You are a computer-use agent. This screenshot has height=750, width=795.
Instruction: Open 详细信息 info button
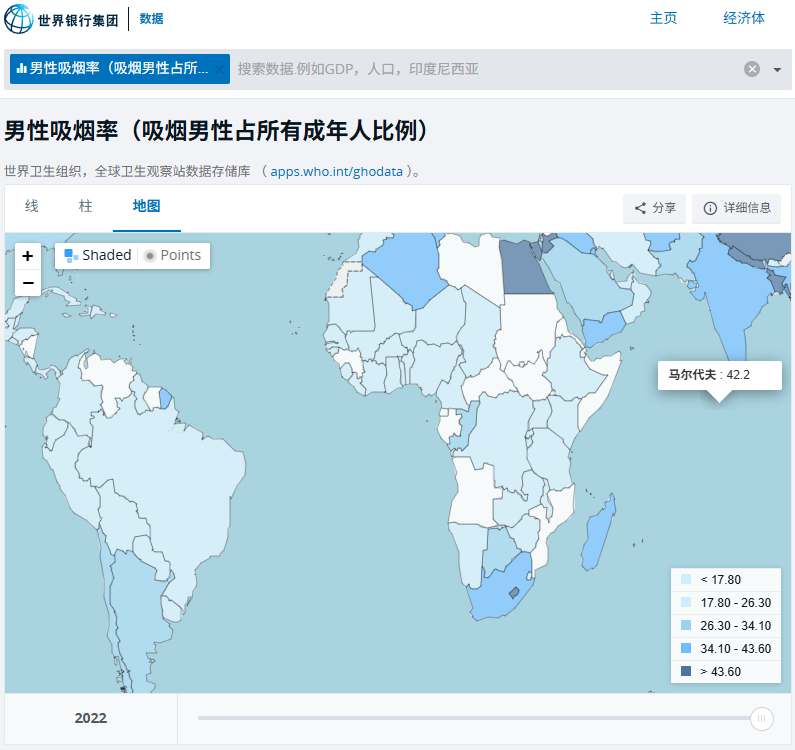point(736,208)
